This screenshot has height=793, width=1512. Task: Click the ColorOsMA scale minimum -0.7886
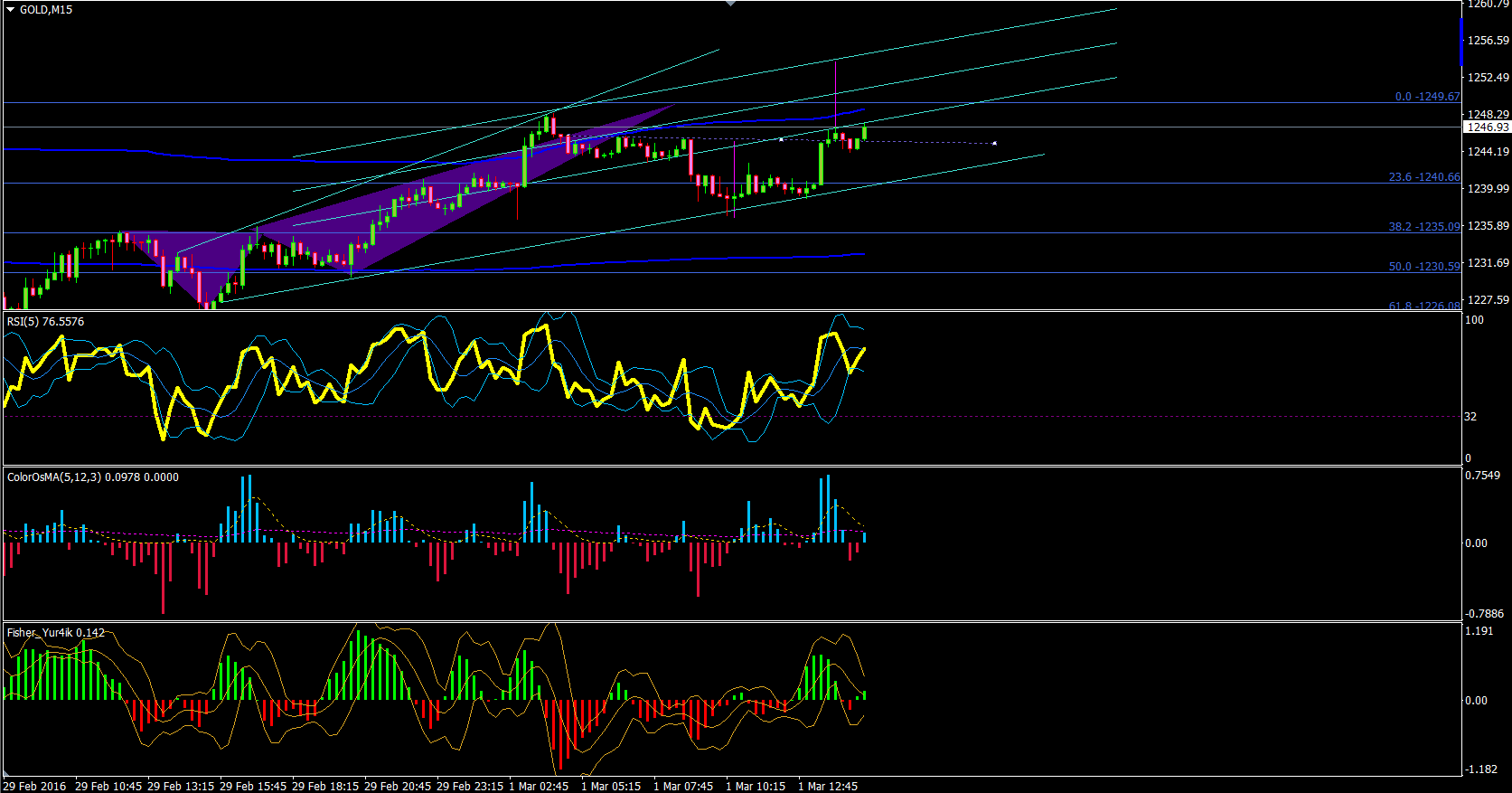pos(1484,613)
